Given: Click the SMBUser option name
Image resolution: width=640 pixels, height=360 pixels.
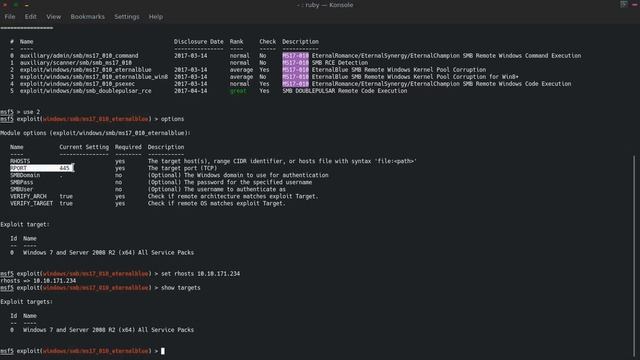Looking at the screenshot, I should (22, 189).
